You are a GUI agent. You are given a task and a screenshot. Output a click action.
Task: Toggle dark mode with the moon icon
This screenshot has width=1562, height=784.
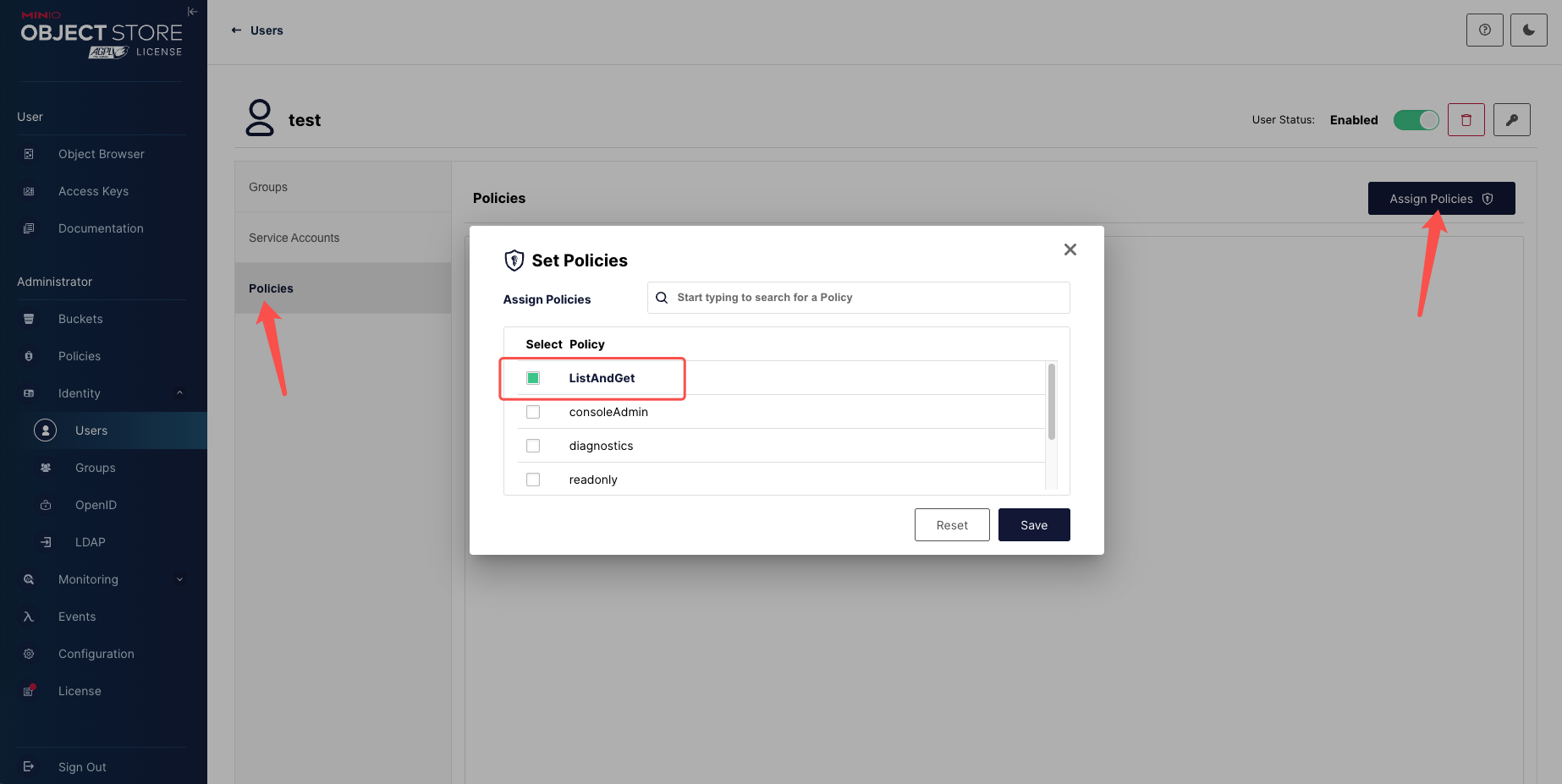[1528, 30]
